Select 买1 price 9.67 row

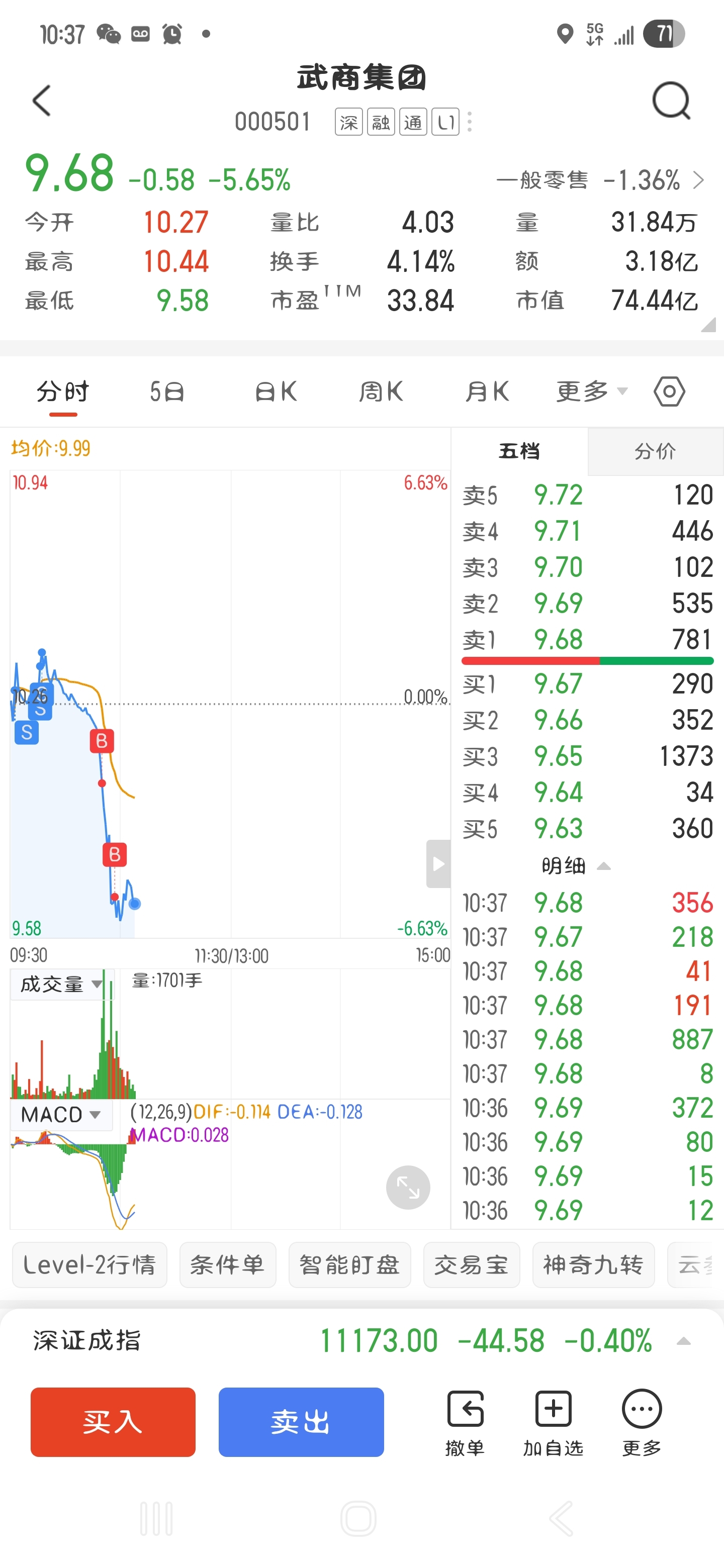tap(588, 683)
